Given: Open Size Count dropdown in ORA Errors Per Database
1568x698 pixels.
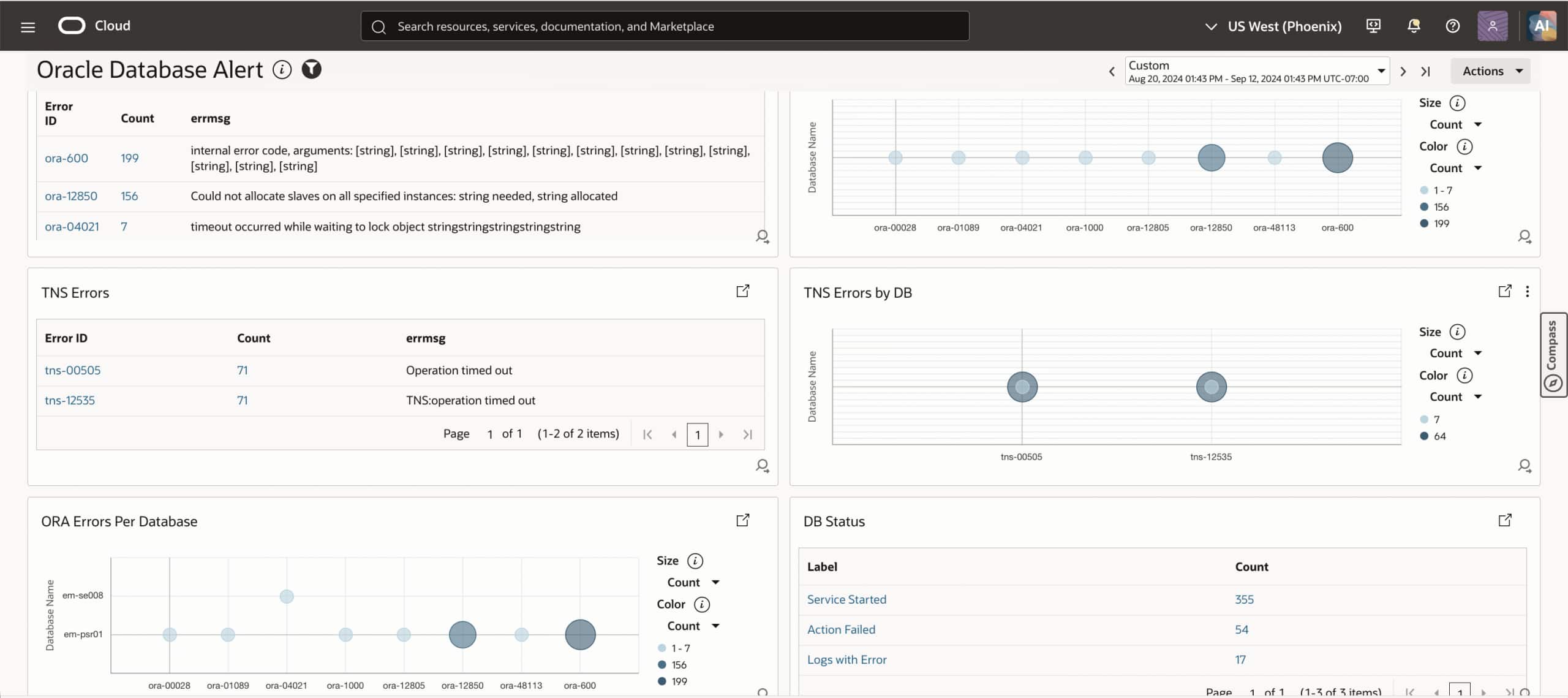Looking at the screenshot, I should pos(692,582).
